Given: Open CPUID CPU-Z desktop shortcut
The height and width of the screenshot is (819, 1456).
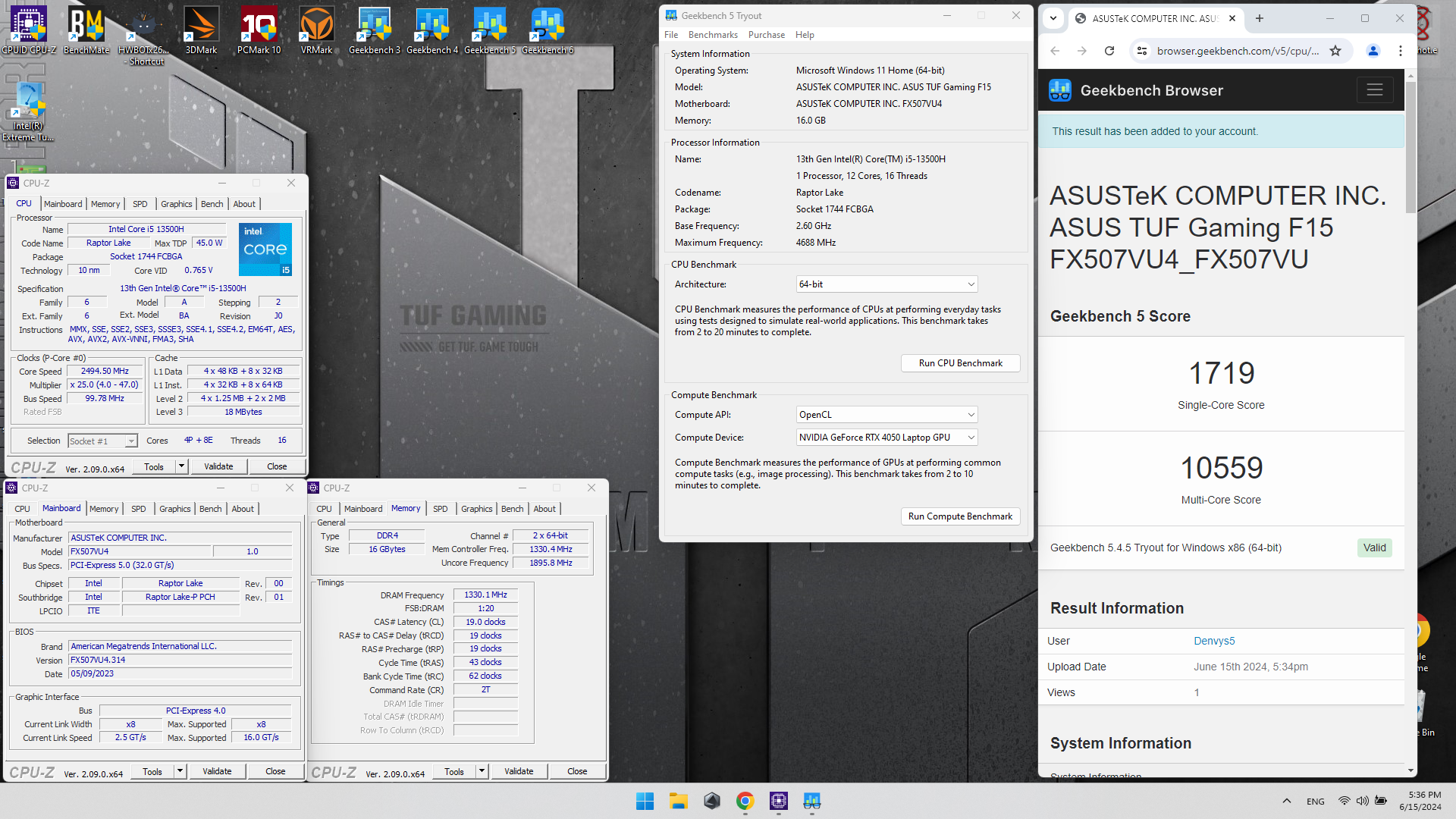Looking at the screenshot, I should pyautogui.click(x=29, y=30).
